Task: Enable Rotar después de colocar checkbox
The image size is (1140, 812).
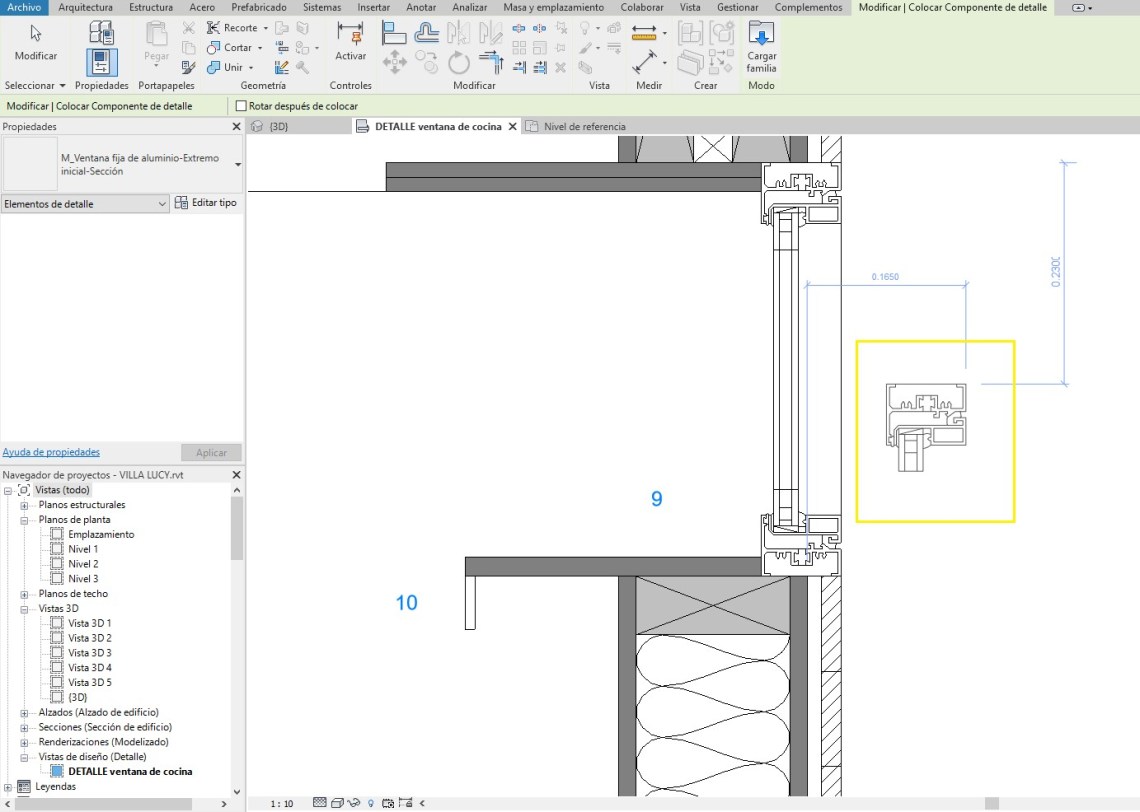Action: [x=241, y=106]
